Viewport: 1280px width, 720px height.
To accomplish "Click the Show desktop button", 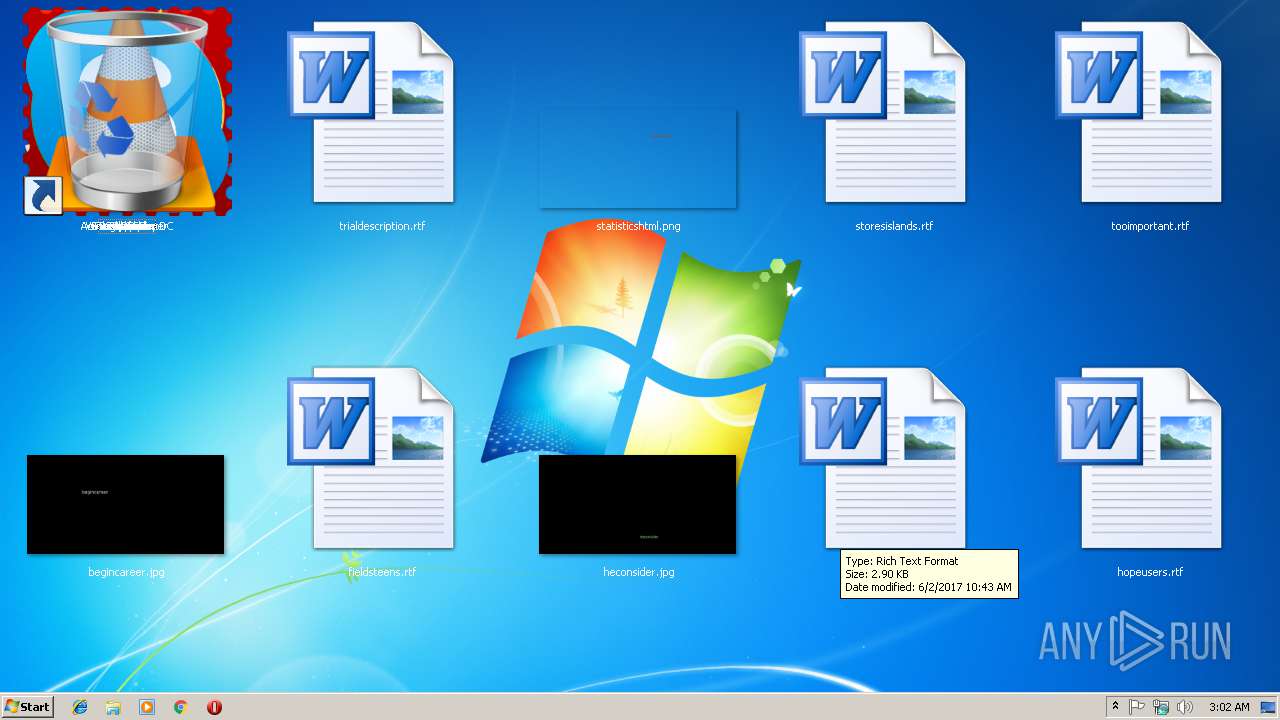I will coord(1269,707).
